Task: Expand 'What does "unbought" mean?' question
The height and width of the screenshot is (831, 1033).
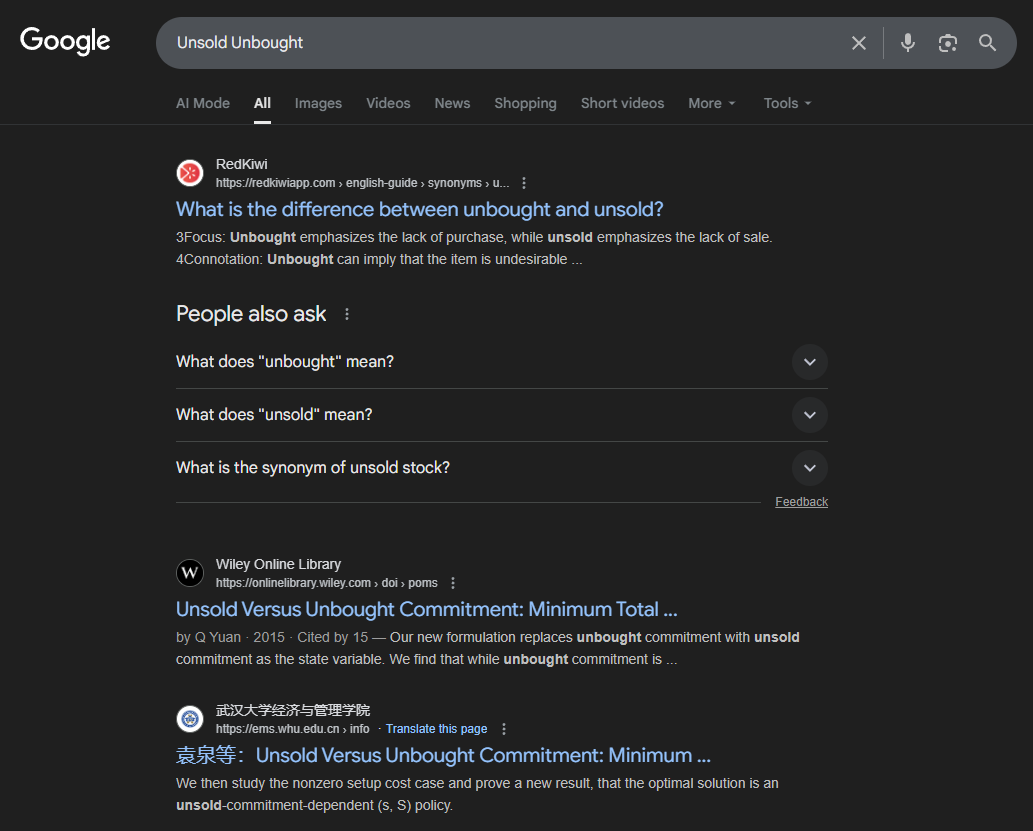Action: (809, 362)
